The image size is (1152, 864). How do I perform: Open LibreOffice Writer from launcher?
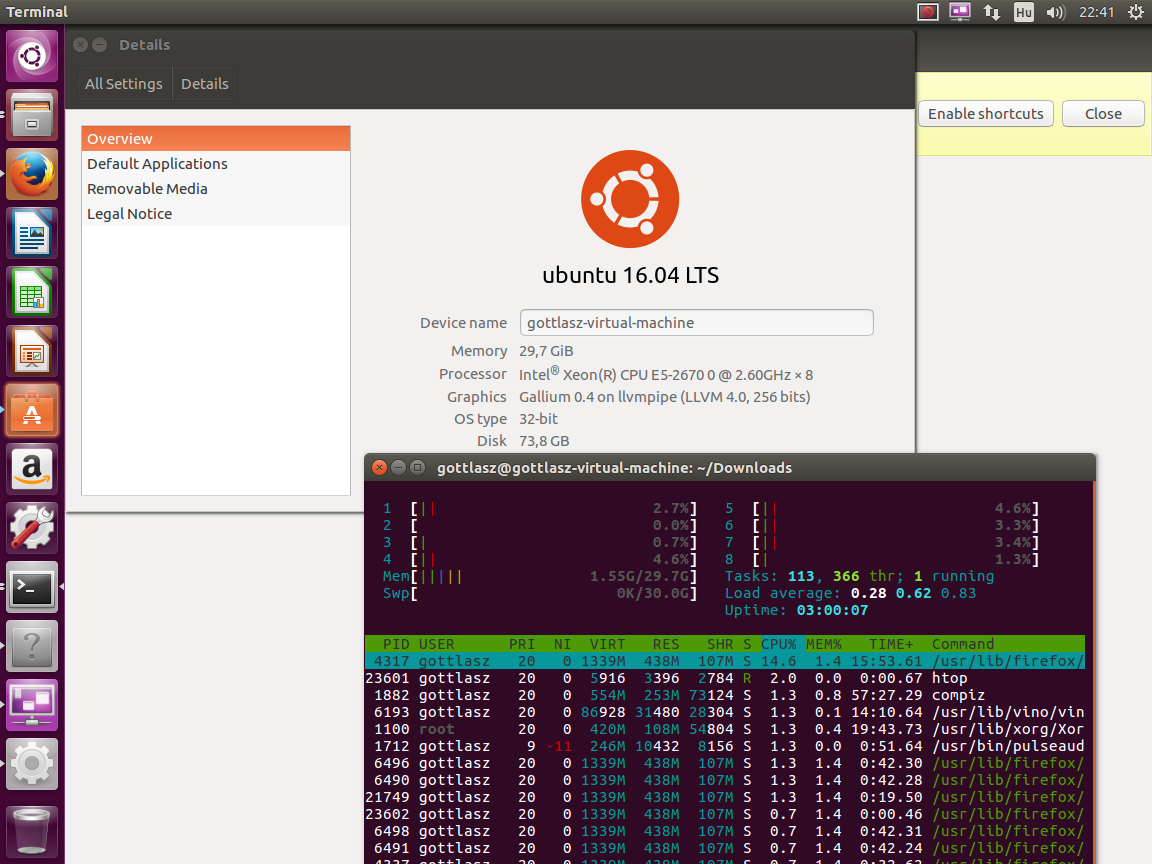tap(32, 233)
